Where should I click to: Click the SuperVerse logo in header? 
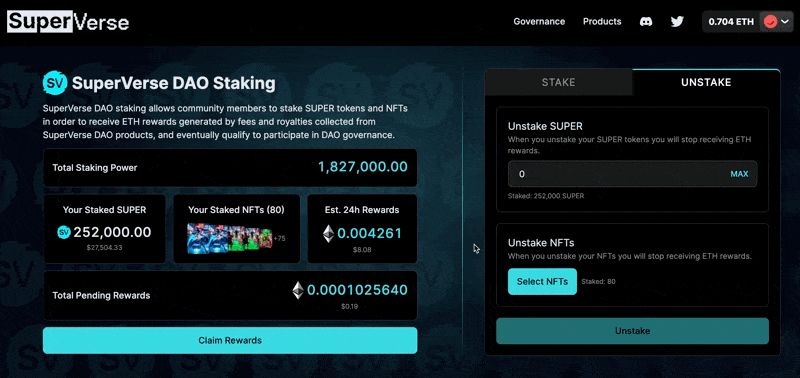coord(68,22)
